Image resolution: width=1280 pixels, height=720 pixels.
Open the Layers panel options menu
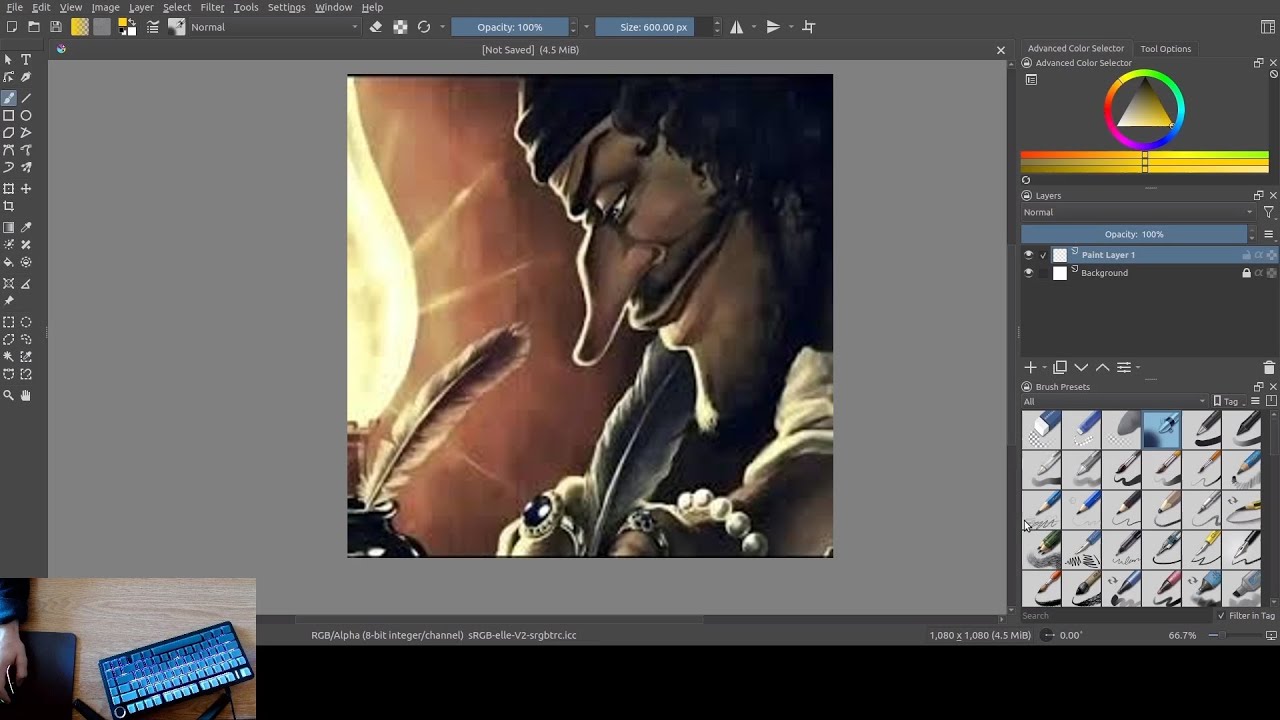(x=1269, y=234)
